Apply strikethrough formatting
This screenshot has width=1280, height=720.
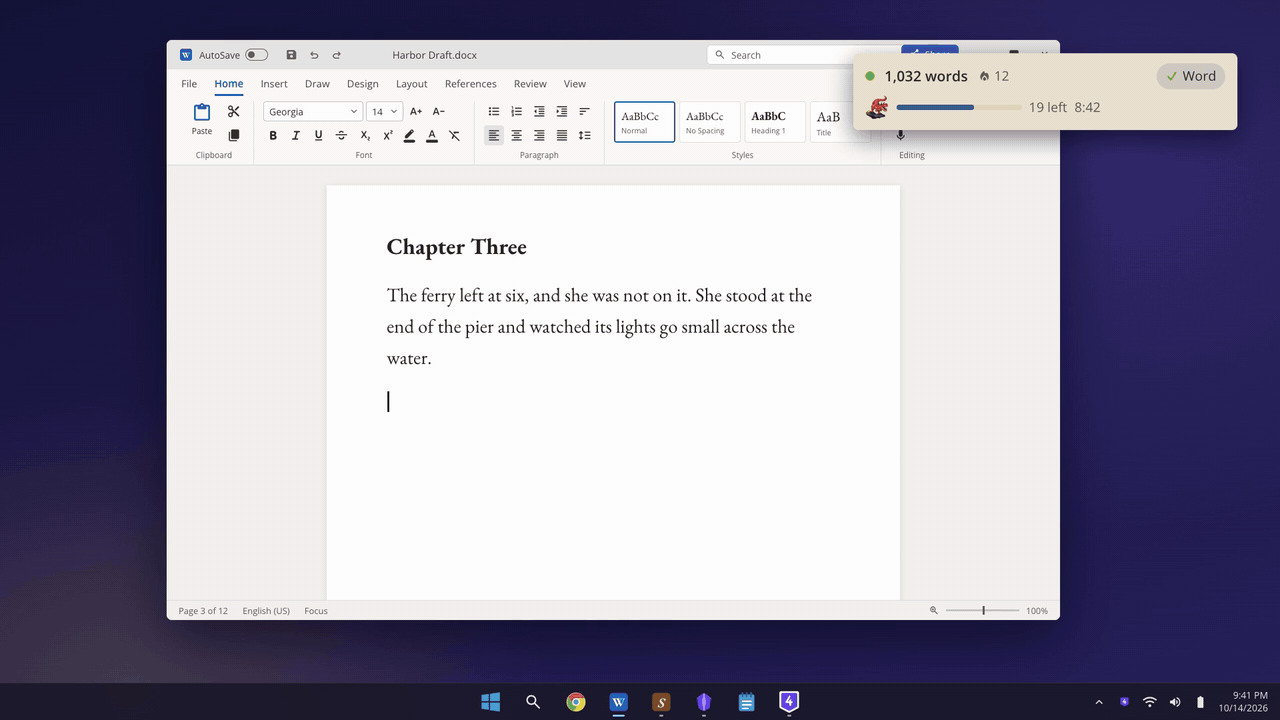[342, 136]
